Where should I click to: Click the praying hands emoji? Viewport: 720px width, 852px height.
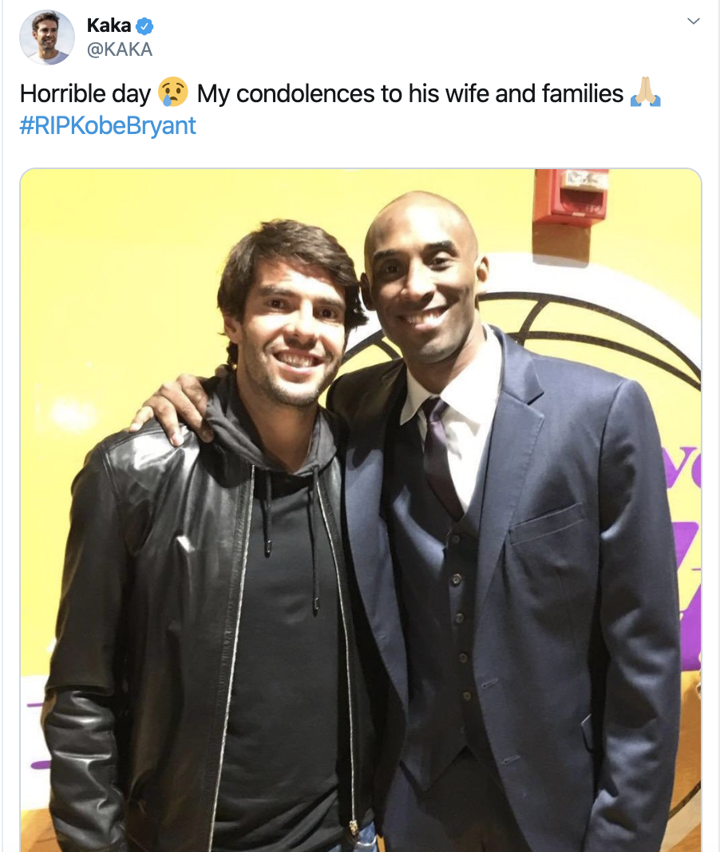point(645,92)
